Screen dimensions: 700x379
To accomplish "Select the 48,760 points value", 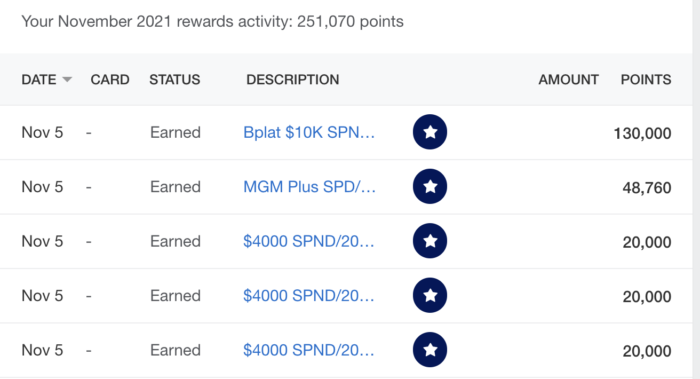I will tap(647, 188).
